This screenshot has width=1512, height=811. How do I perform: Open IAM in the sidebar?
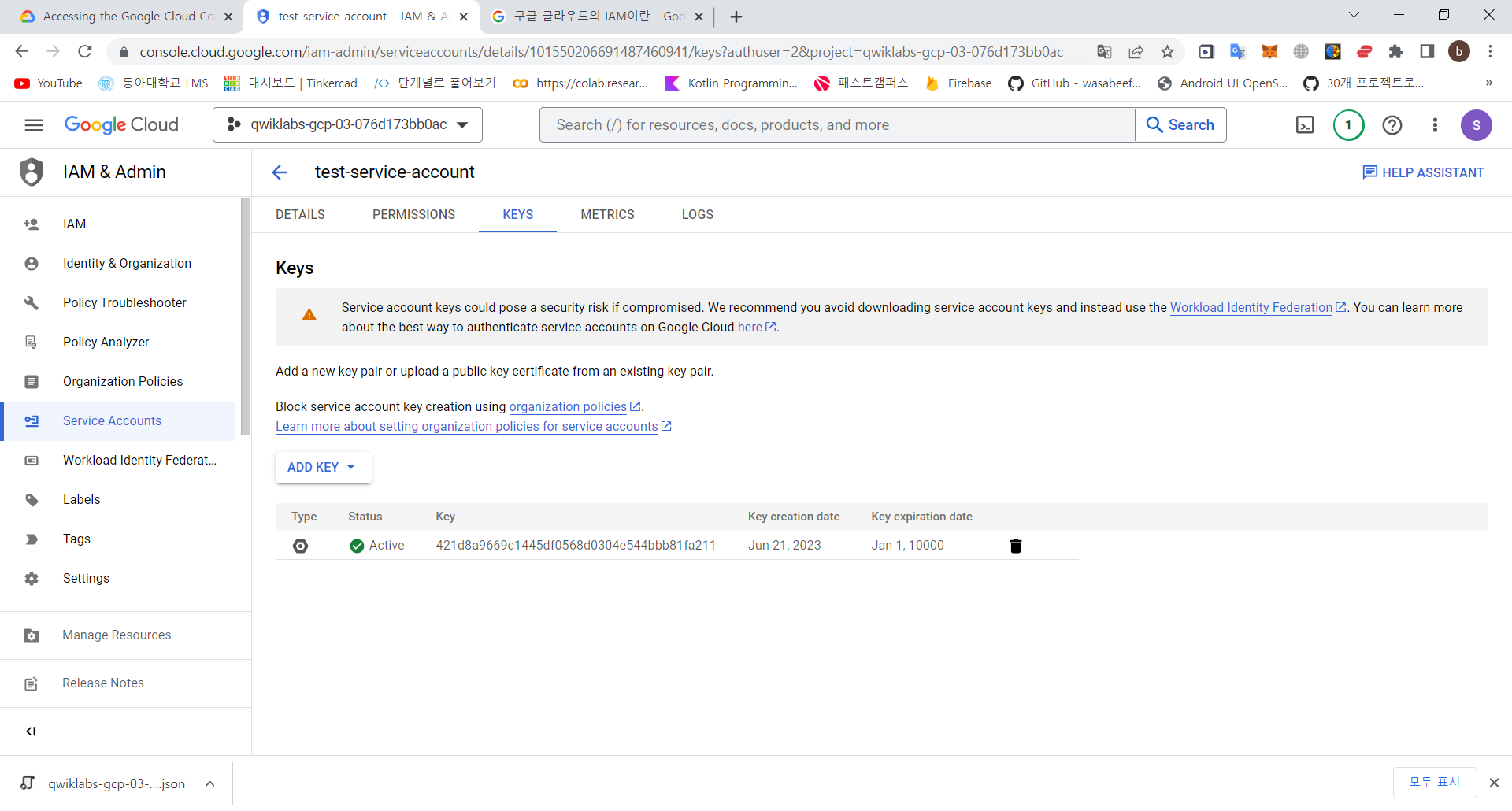coord(118,224)
